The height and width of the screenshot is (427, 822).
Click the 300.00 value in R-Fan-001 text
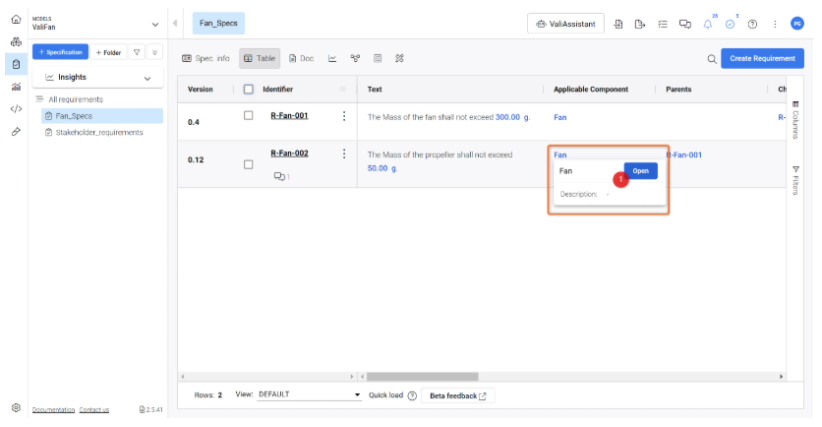(x=507, y=117)
